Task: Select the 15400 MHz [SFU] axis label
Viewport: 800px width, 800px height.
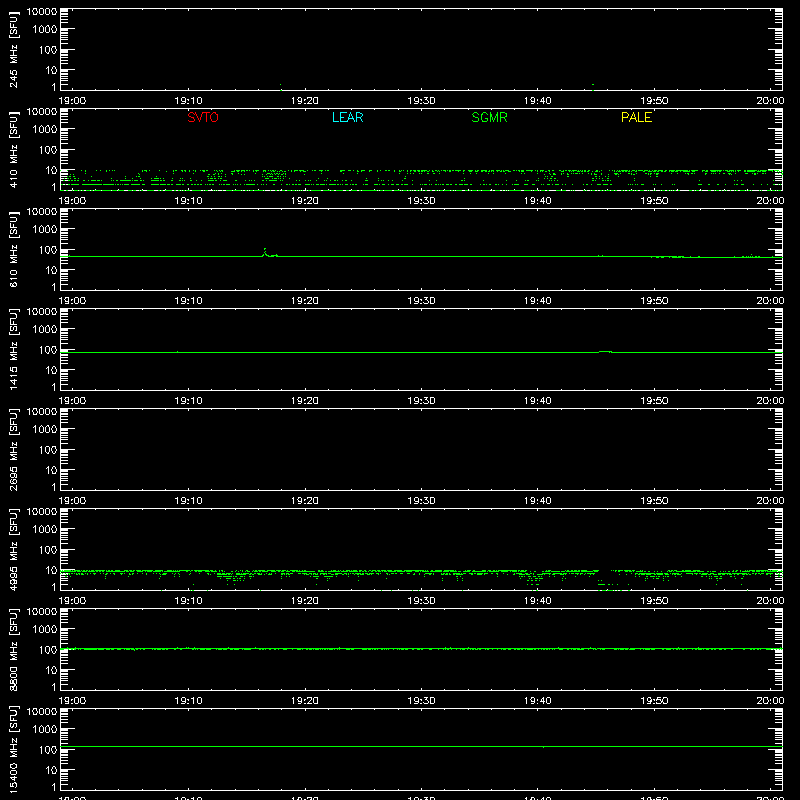Action: tap(13, 749)
